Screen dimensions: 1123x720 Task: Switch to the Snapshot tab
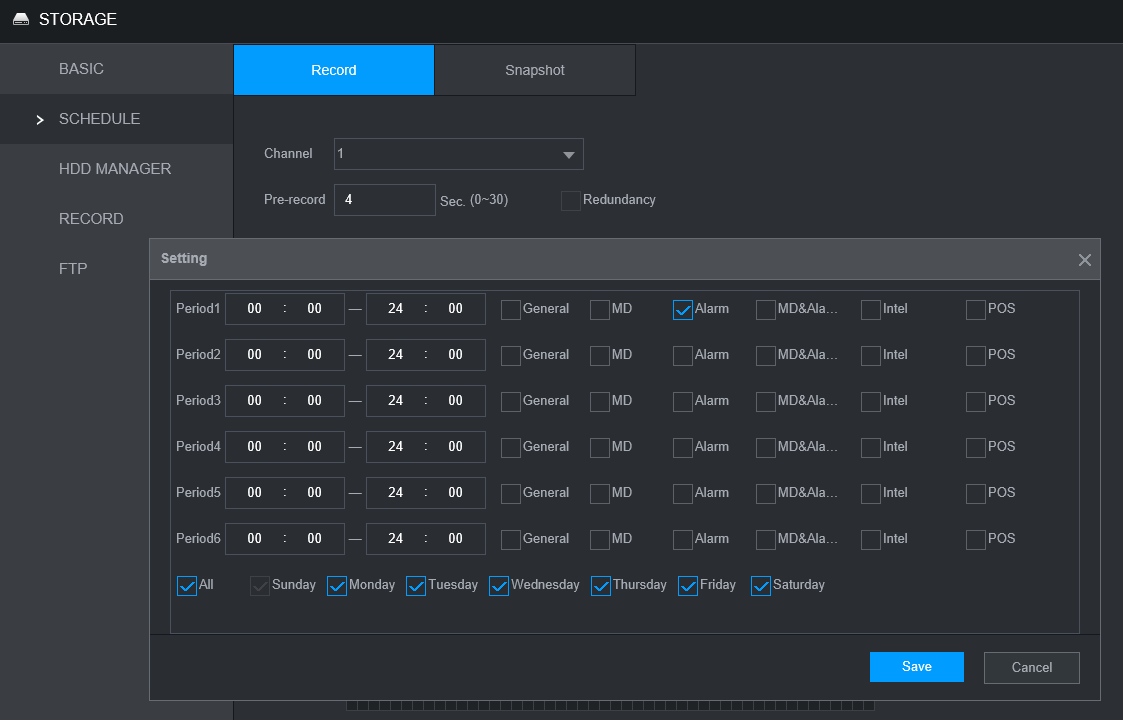pyautogui.click(x=534, y=70)
